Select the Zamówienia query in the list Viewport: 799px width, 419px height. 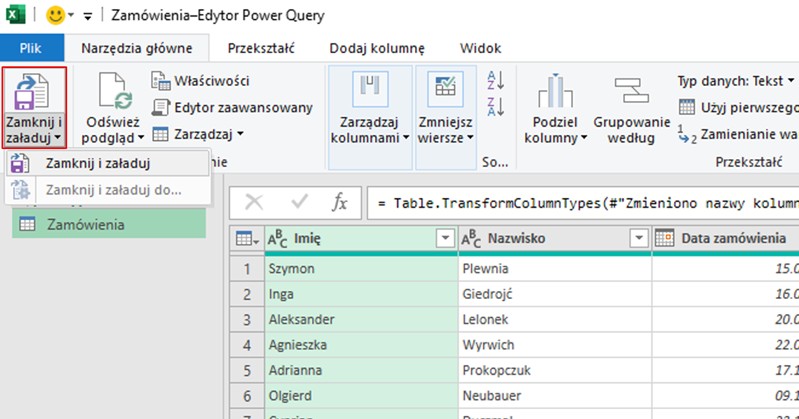click(109, 224)
